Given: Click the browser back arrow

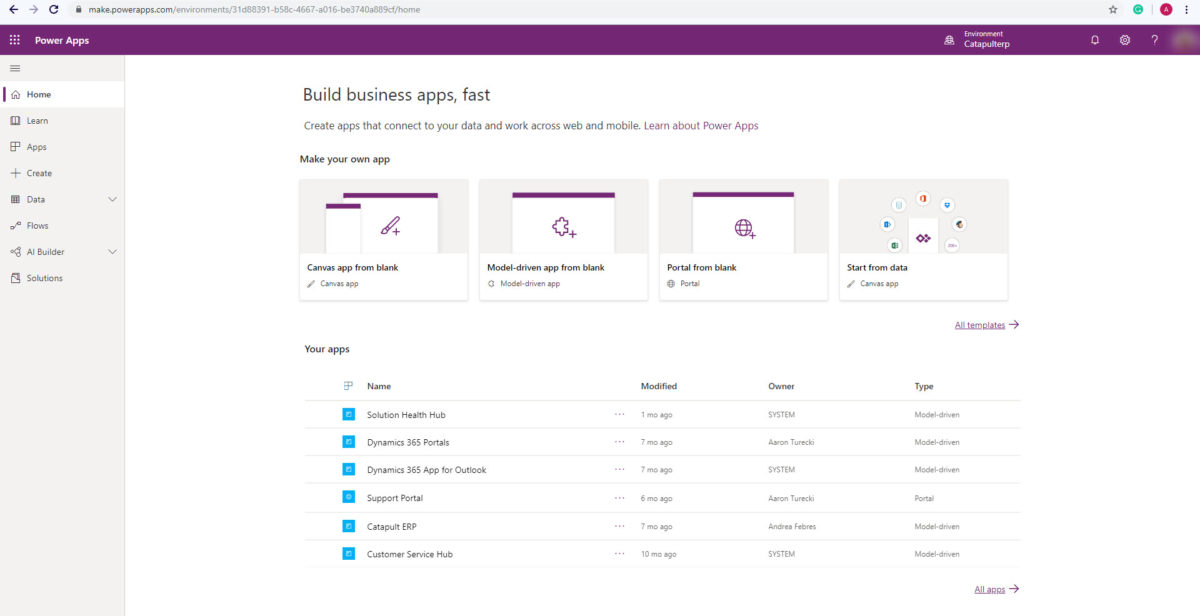Looking at the screenshot, I should pyautogui.click(x=13, y=9).
